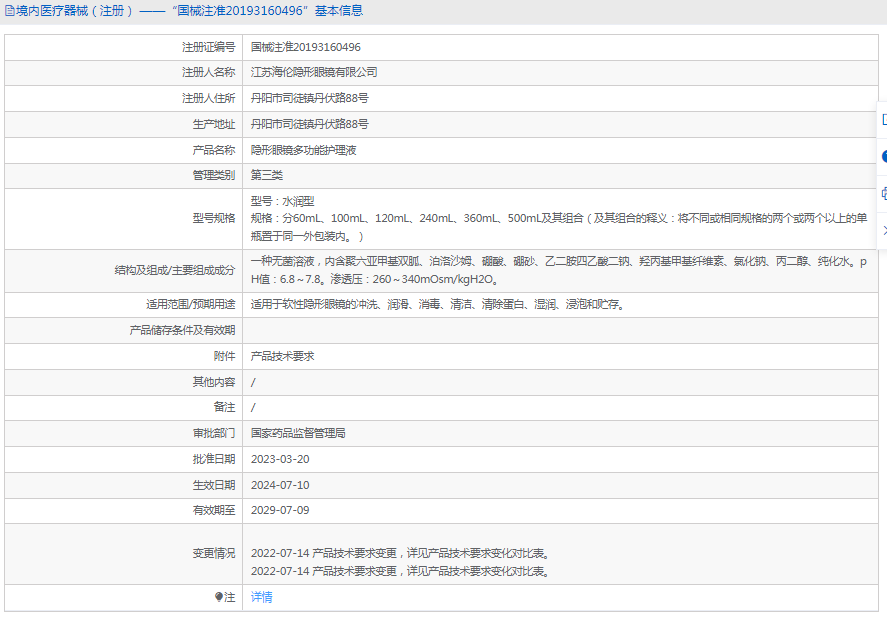The width and height of the screenshot is (887, 617).
Task: Click the registrant name 江苏海伦隐形眼镜有限公司
Action: tap(313, 72)
